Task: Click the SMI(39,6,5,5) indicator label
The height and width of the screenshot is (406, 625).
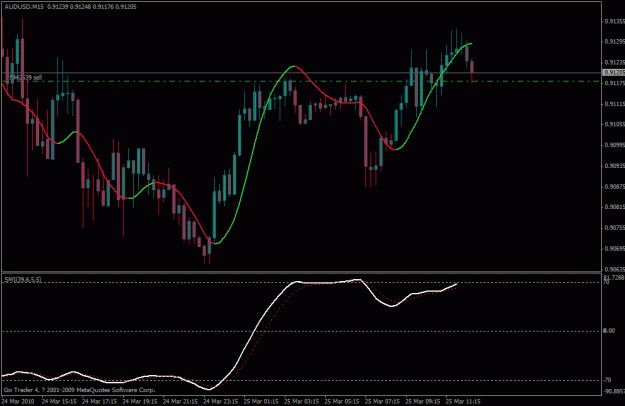Action: pyautogui.click(x=23, y=280)
